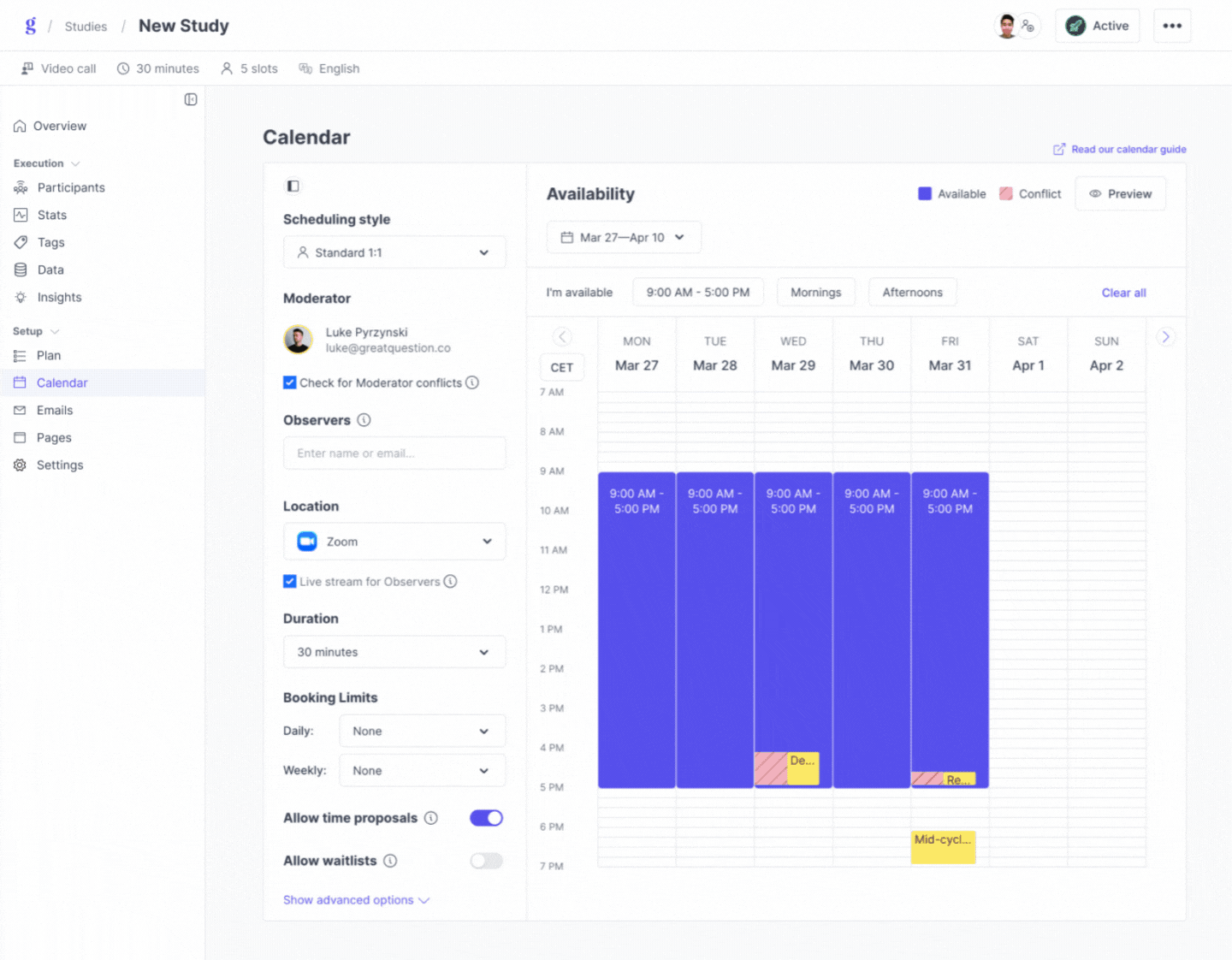Disable Live stream for Observers
The height and width of the screenshot is (960, 1232).
point(290,581)
